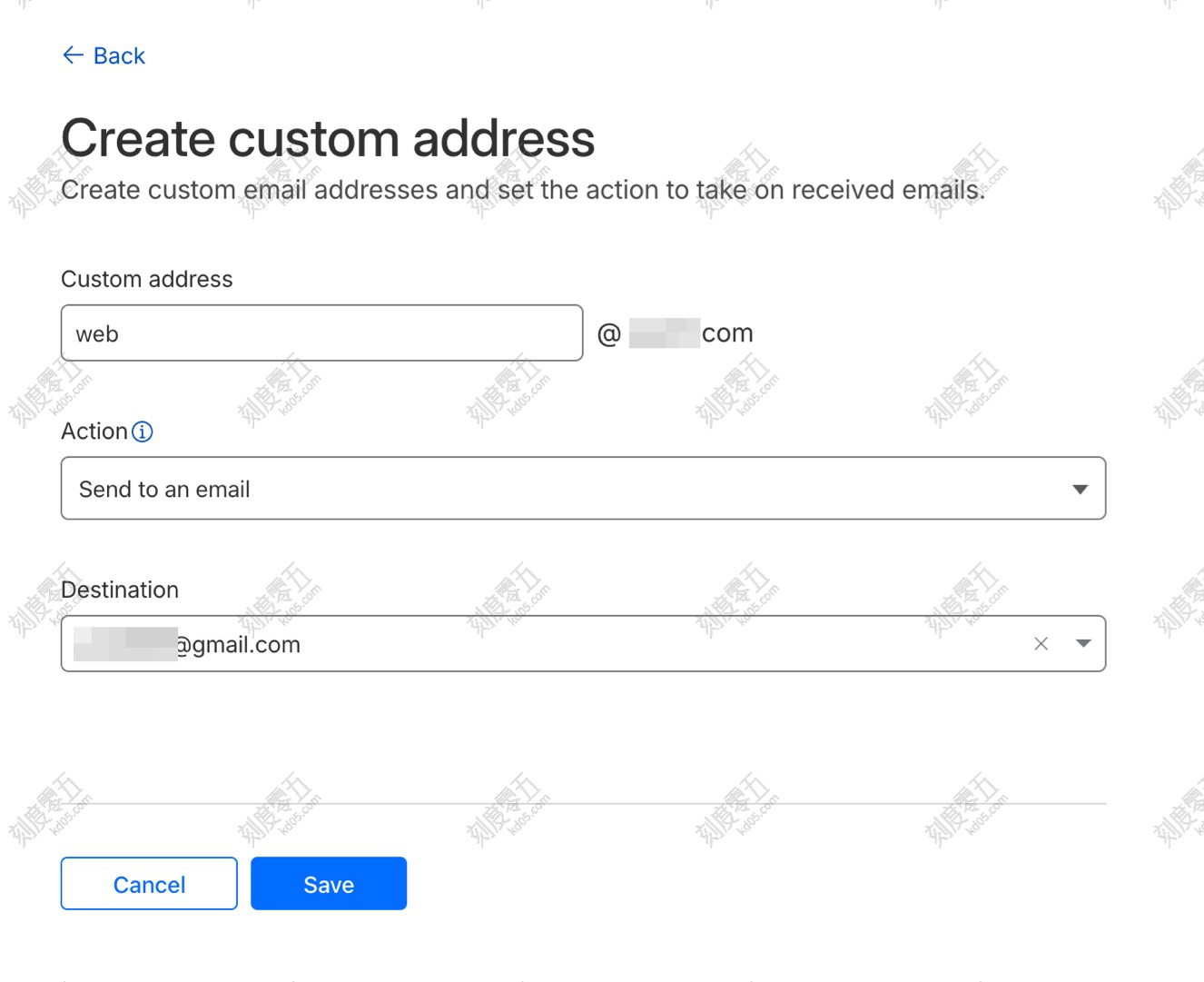
Task: Click the 'Custom address' field label
Action: point(146,279)
